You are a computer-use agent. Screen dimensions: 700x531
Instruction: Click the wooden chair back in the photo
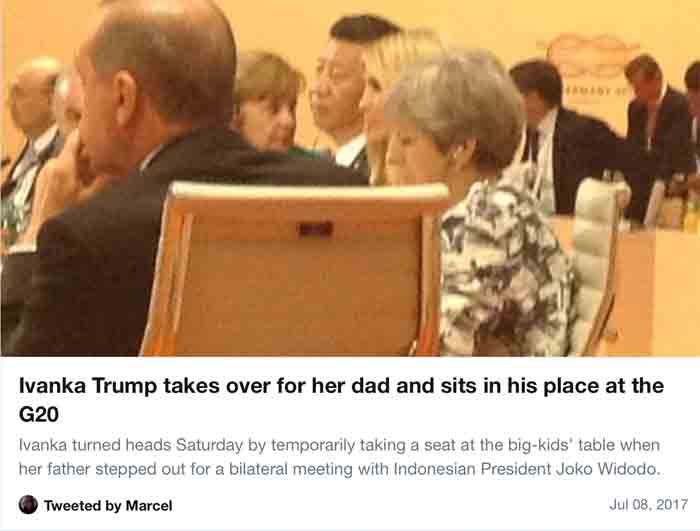pyautogui.click(x=295, y=269)
